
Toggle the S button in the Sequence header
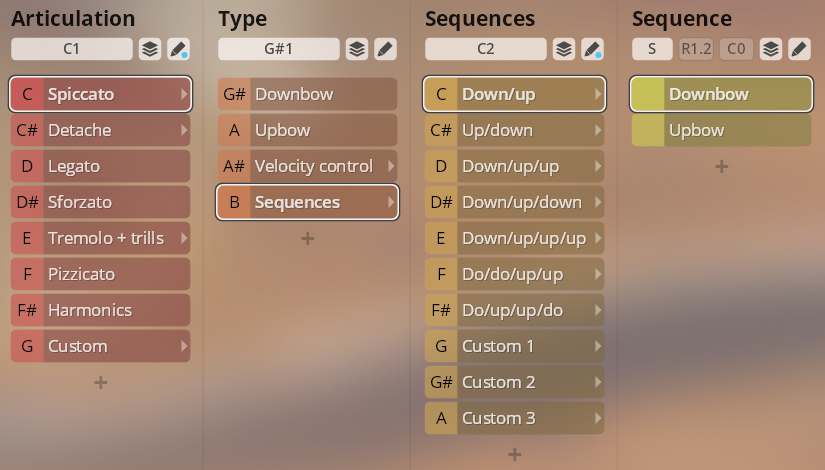click(652, 49)
